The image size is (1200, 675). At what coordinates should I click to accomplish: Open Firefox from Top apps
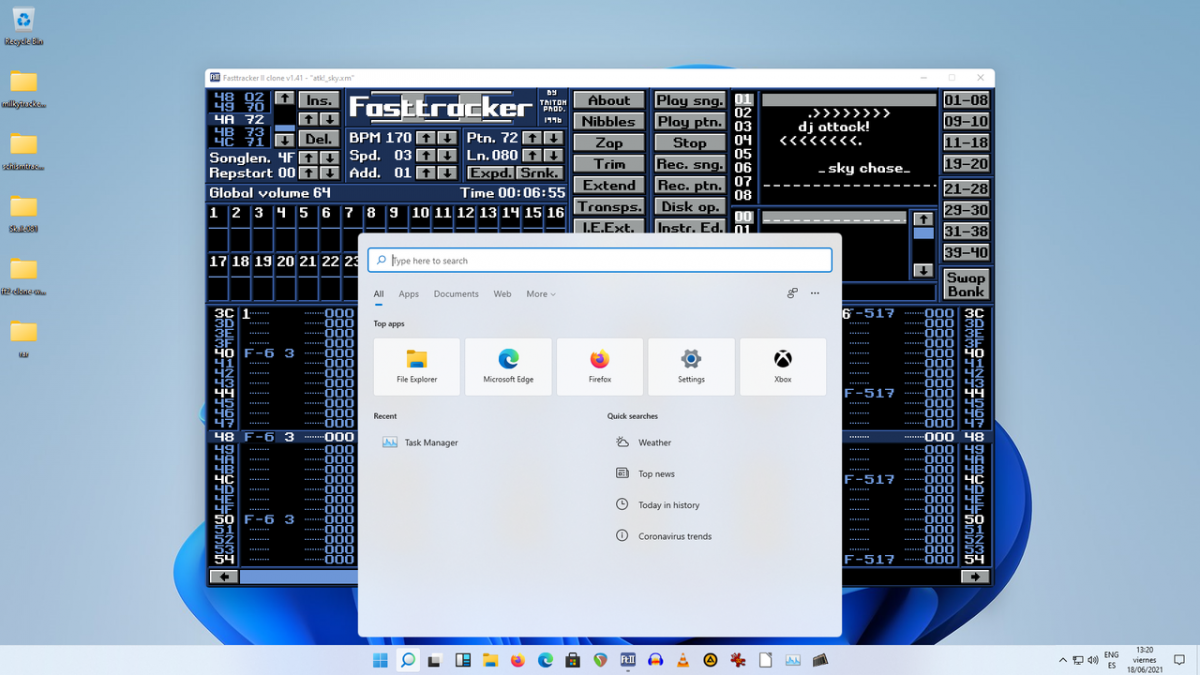click(600, 366)
